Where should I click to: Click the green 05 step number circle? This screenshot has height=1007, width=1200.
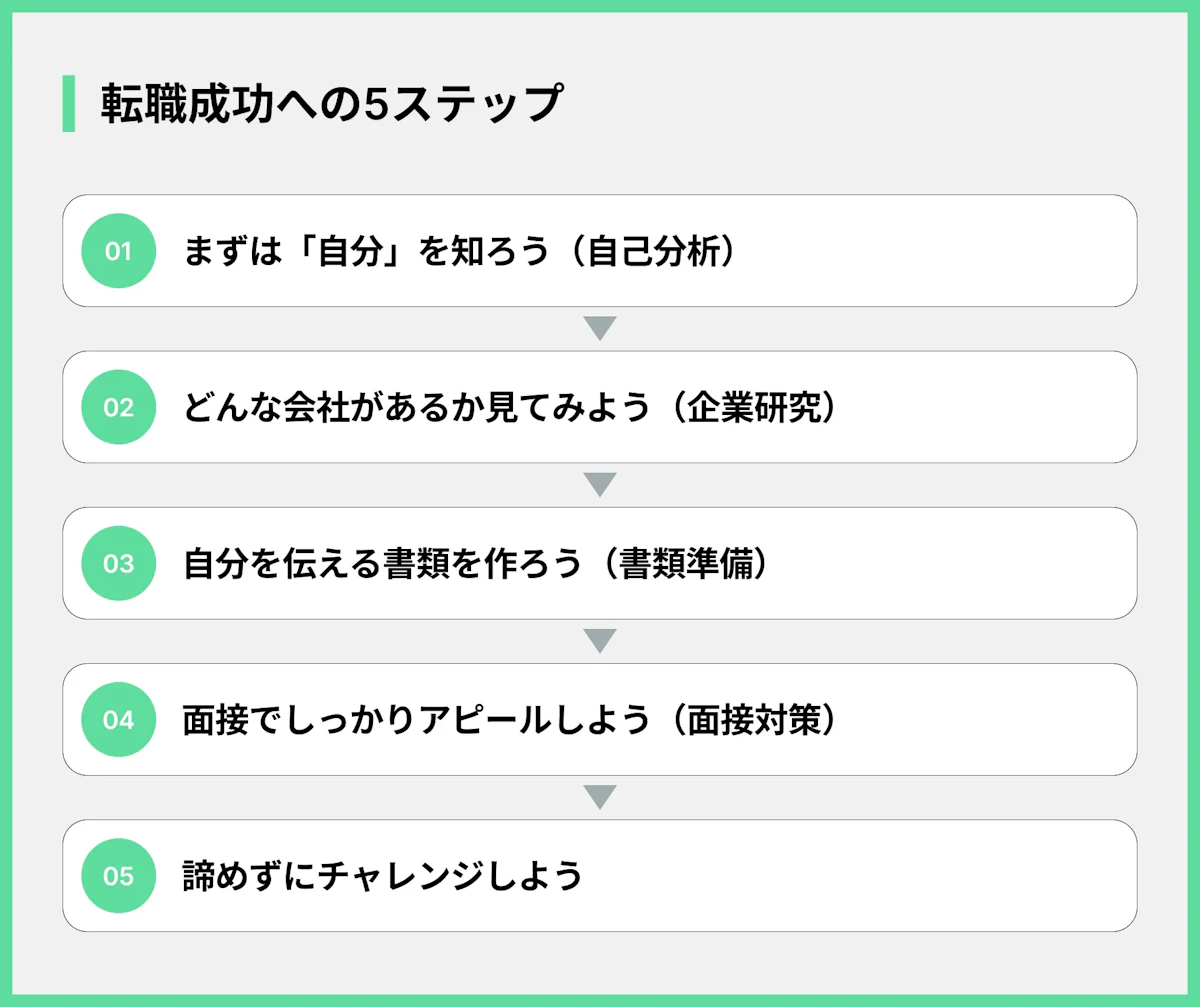118,876
